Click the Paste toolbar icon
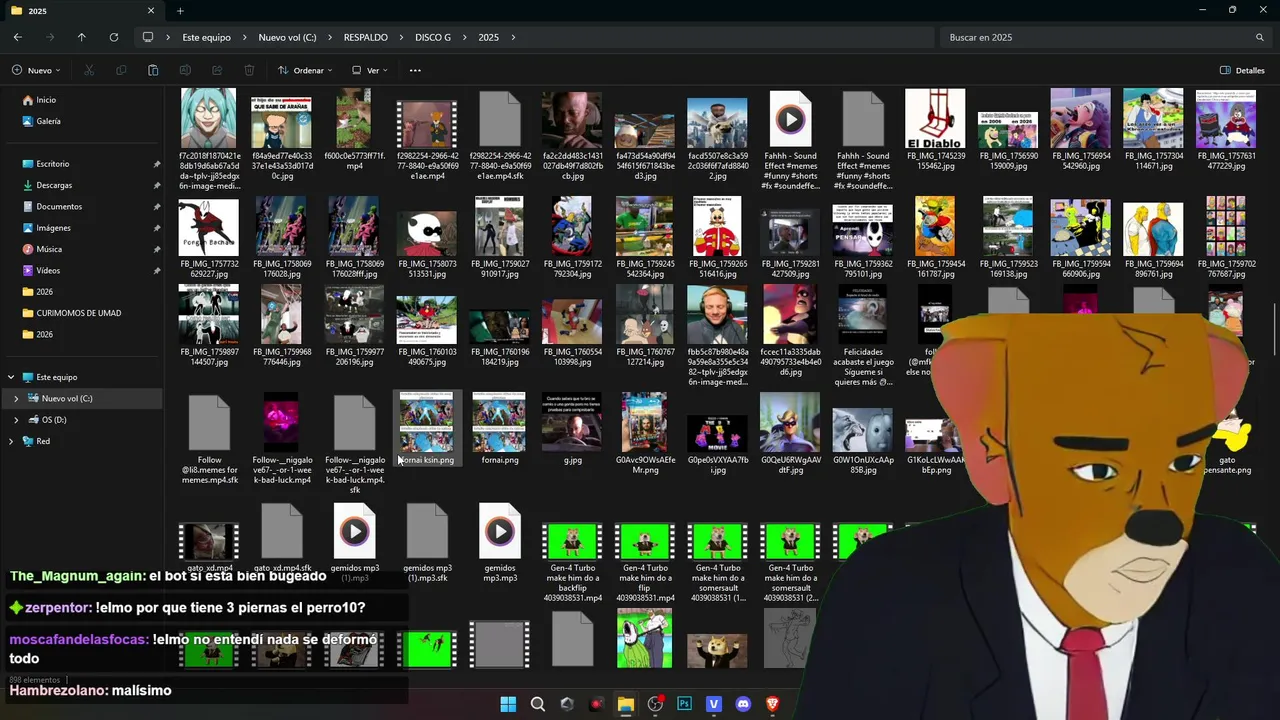1280x720 pixels. [153, 70]
